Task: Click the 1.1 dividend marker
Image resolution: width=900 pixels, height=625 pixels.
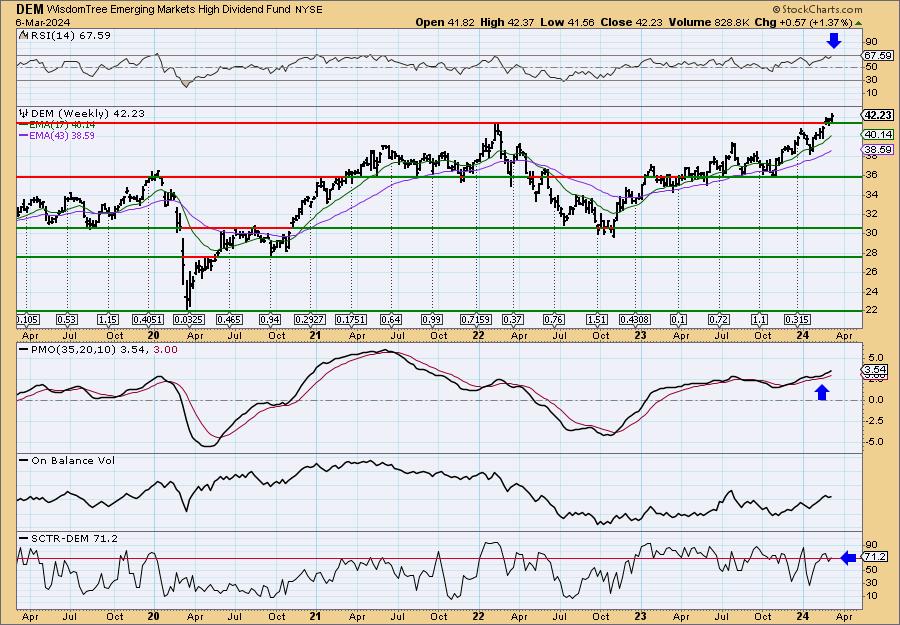Action: (759, 320)
